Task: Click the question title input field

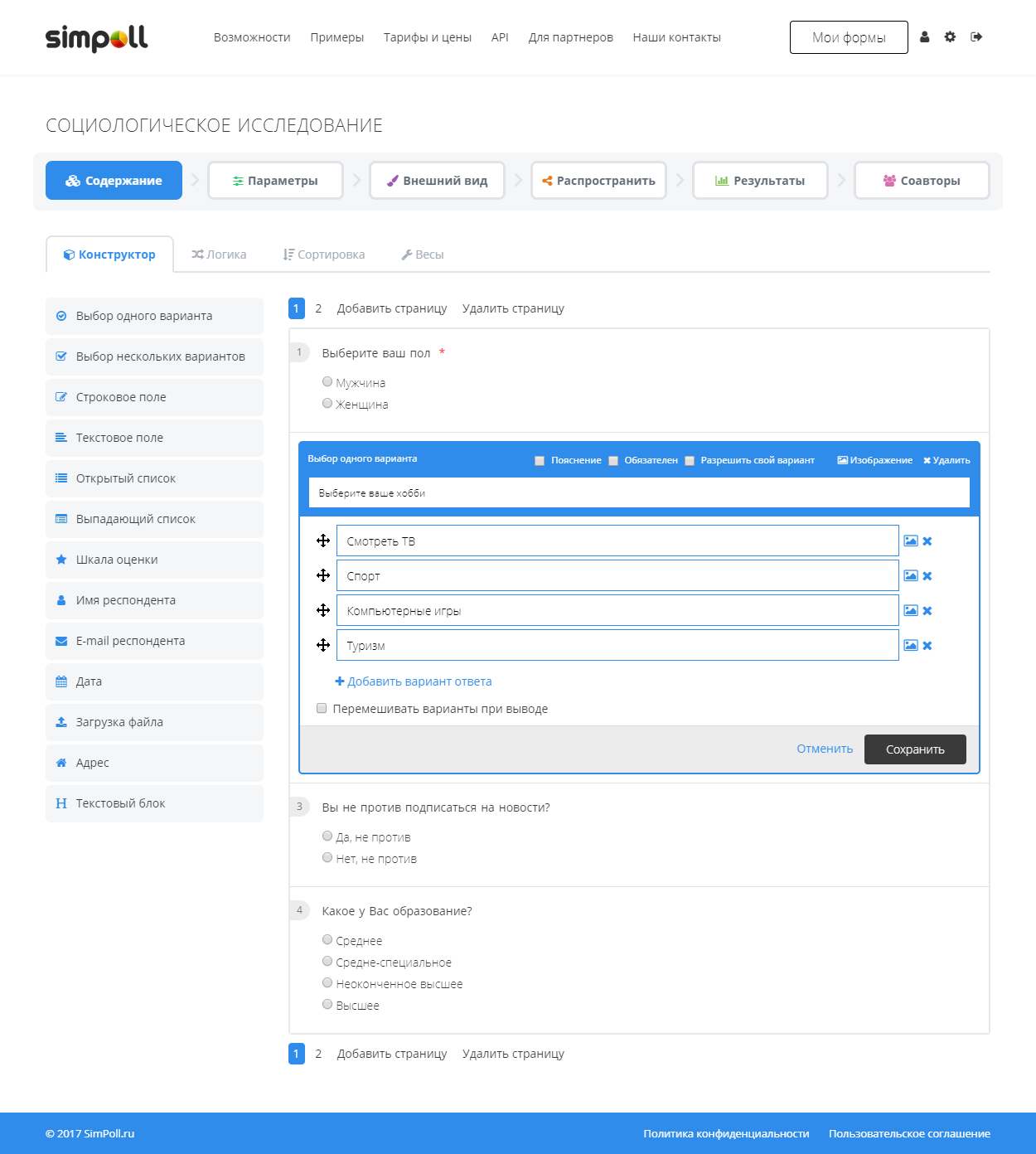Action: [x=638, y=492]
